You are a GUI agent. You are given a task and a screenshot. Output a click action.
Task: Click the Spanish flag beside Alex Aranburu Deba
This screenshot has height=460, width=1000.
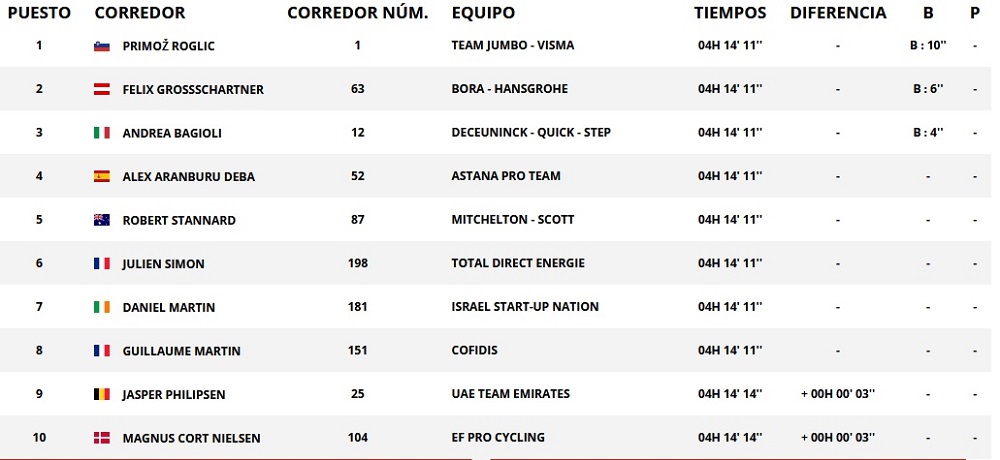[x=101, y=176]
